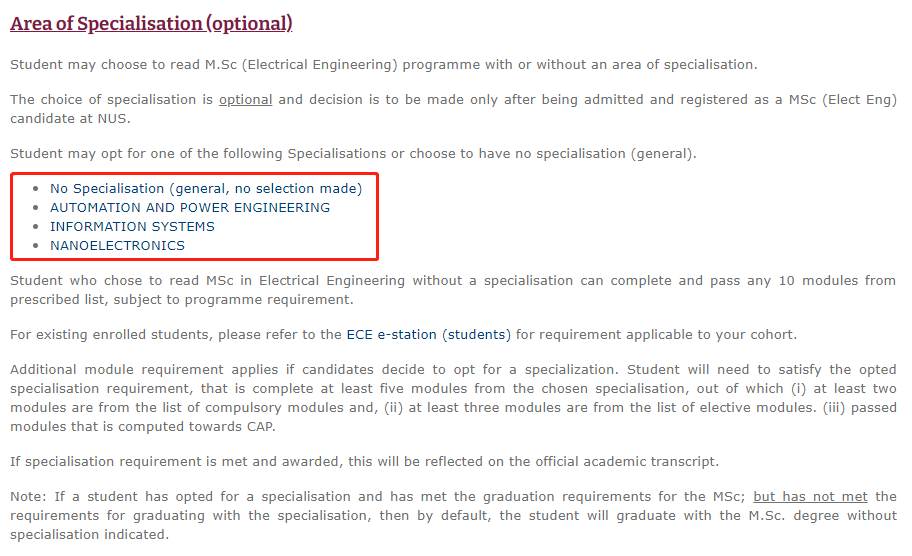Image resolution: width=912 pixels, height=556 pixels.
Task: Click the paragraph starting "The choice of specialisation"
Action: (x=453, y=109)
